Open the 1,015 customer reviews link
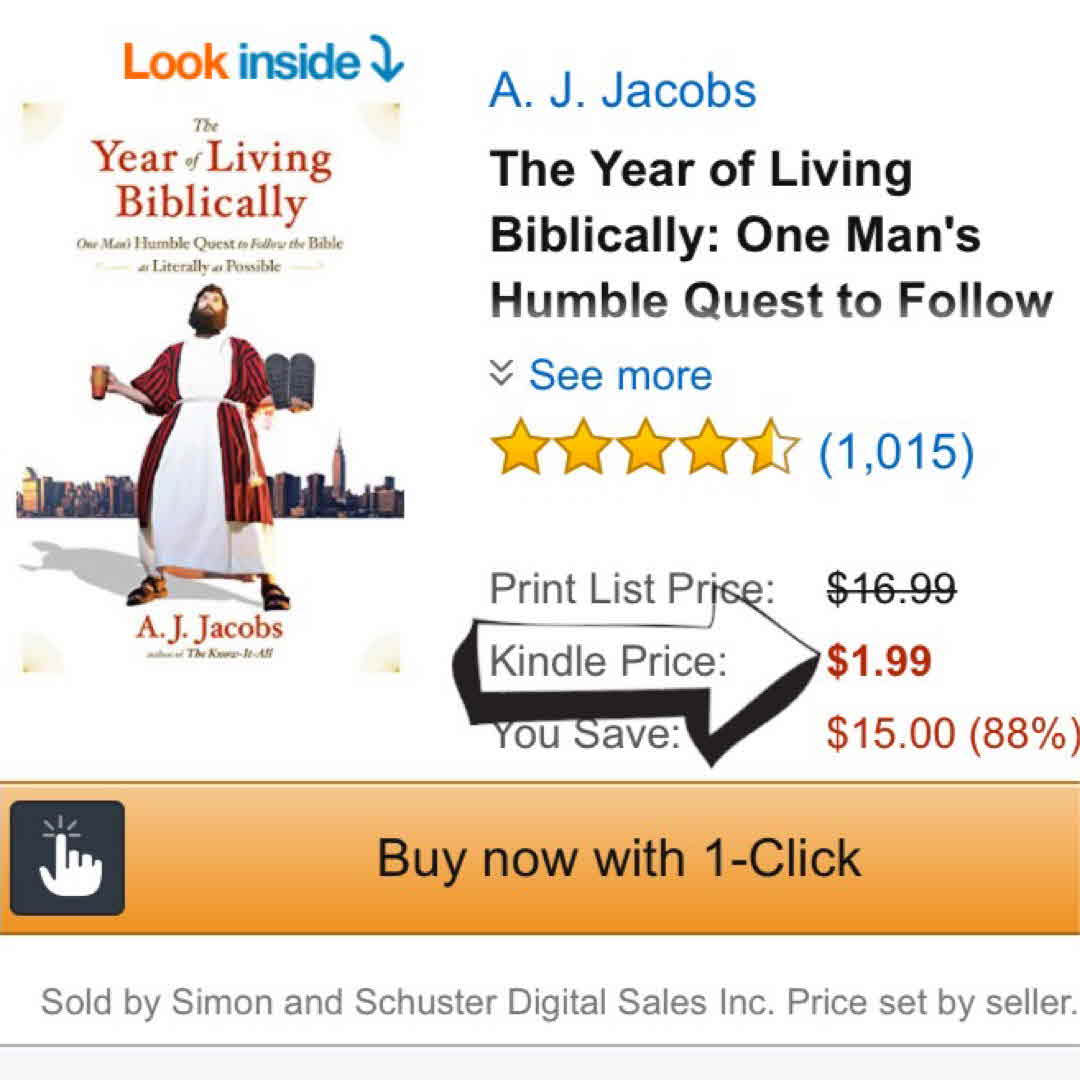Screen dimensions: 1080x1080 (x=896, y=452)
